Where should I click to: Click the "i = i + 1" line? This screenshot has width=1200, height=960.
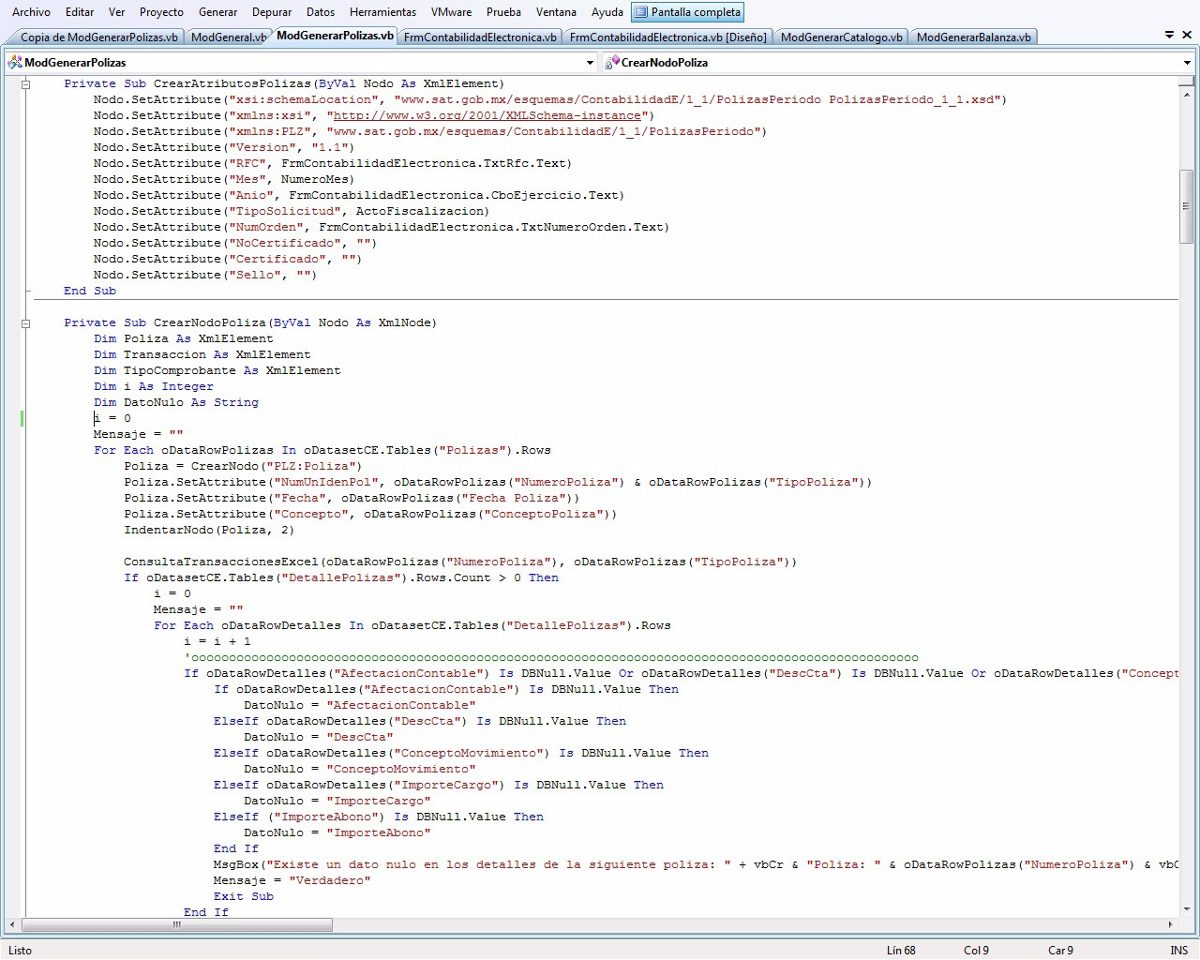[217, 643]
